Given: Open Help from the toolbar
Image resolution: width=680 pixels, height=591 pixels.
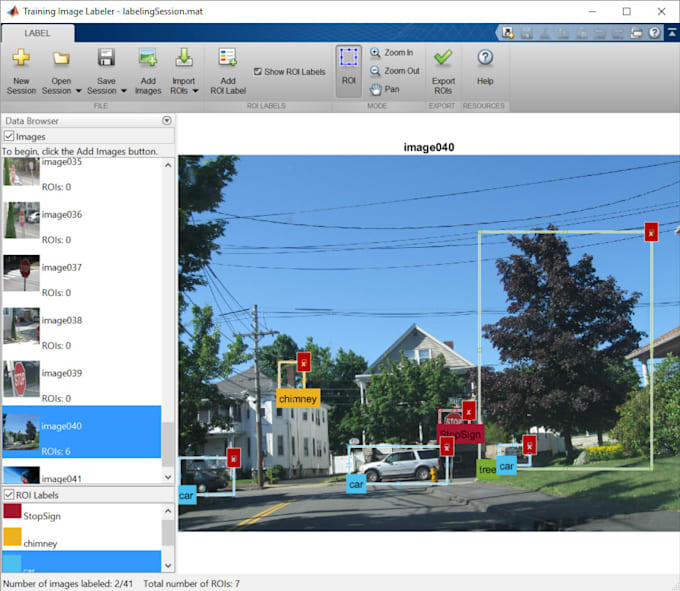Looking at the screenshot, I should pyautogui.click(x=485, y=59).
